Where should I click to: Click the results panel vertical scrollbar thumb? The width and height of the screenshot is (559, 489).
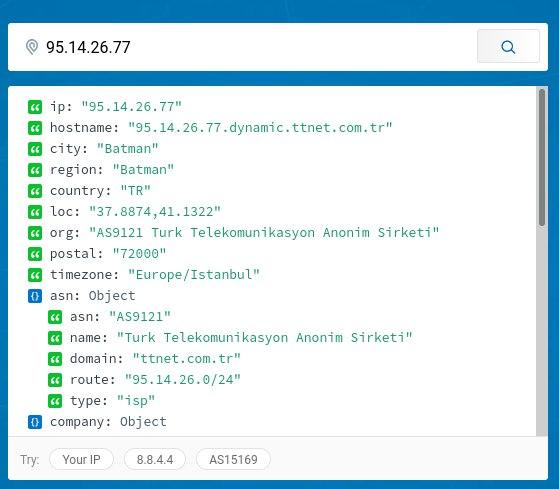pyautogui.click(x=542, y=158)
